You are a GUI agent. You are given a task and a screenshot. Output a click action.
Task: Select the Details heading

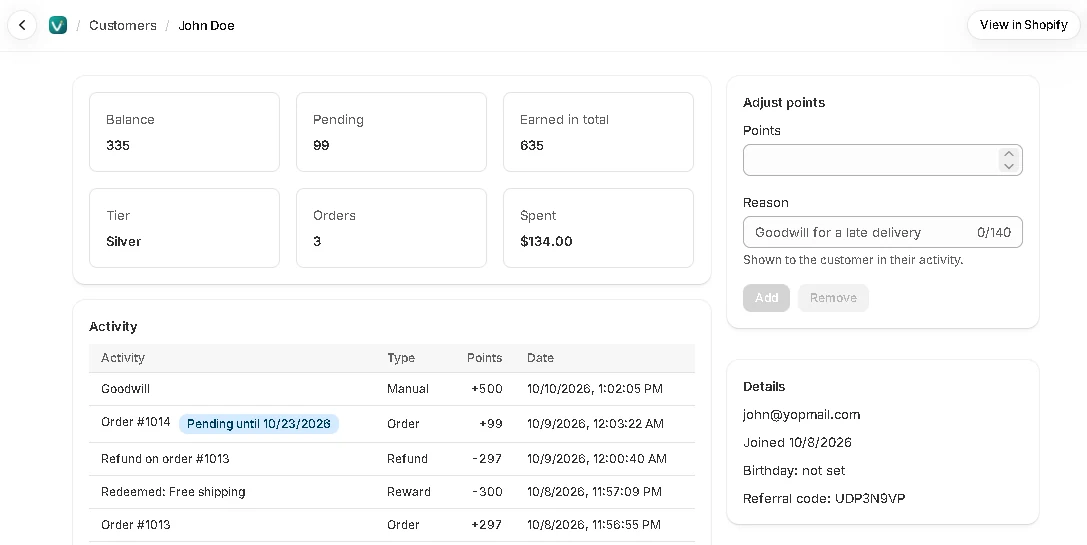tap(764, 387)
